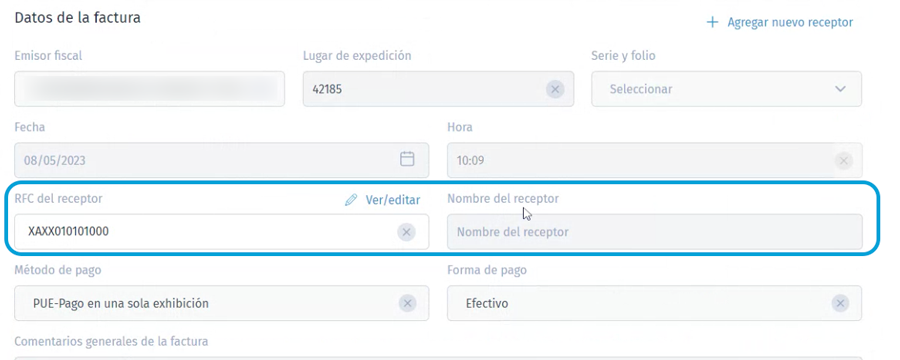Expand the Serie y folio chevron arrow
This screenshot has width=900, height=360.
[x=840, y=89]
